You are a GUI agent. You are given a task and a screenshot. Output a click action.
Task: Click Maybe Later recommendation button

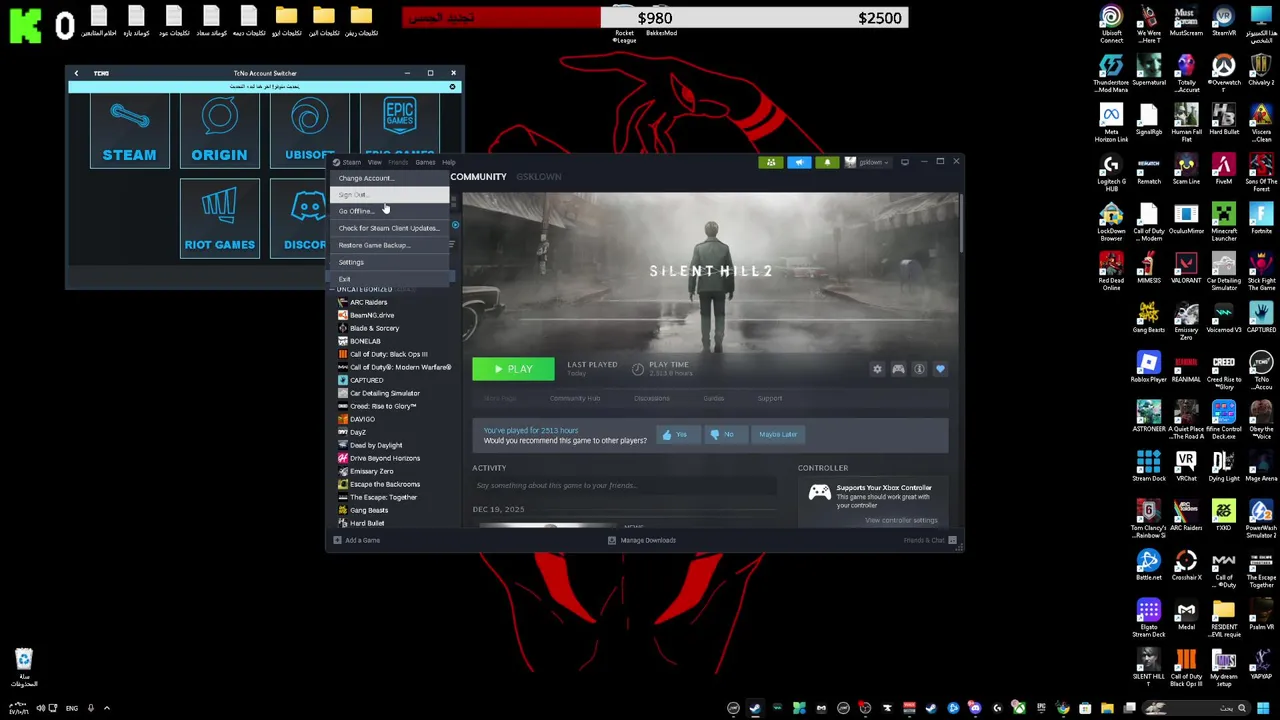point(778,434)
